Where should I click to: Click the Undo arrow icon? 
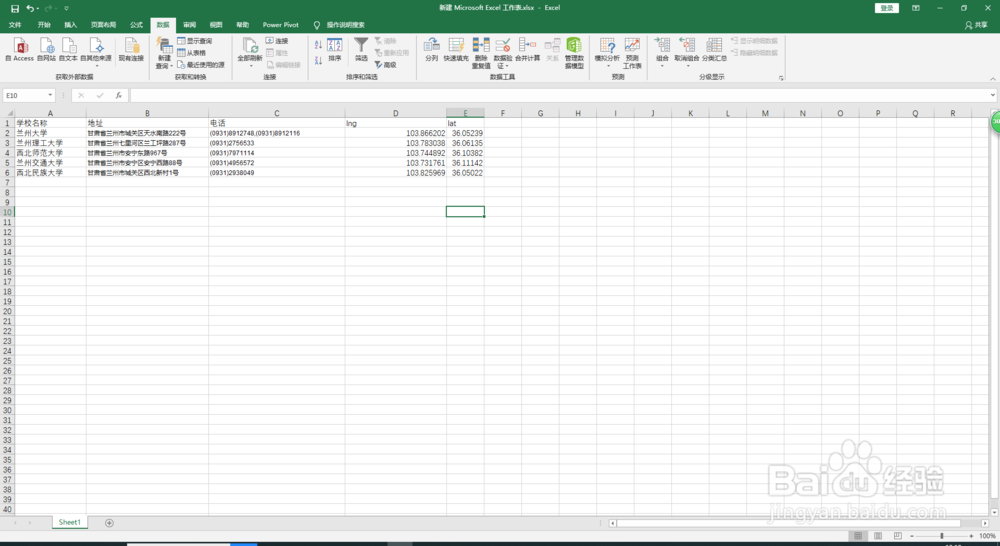(29, 8)
